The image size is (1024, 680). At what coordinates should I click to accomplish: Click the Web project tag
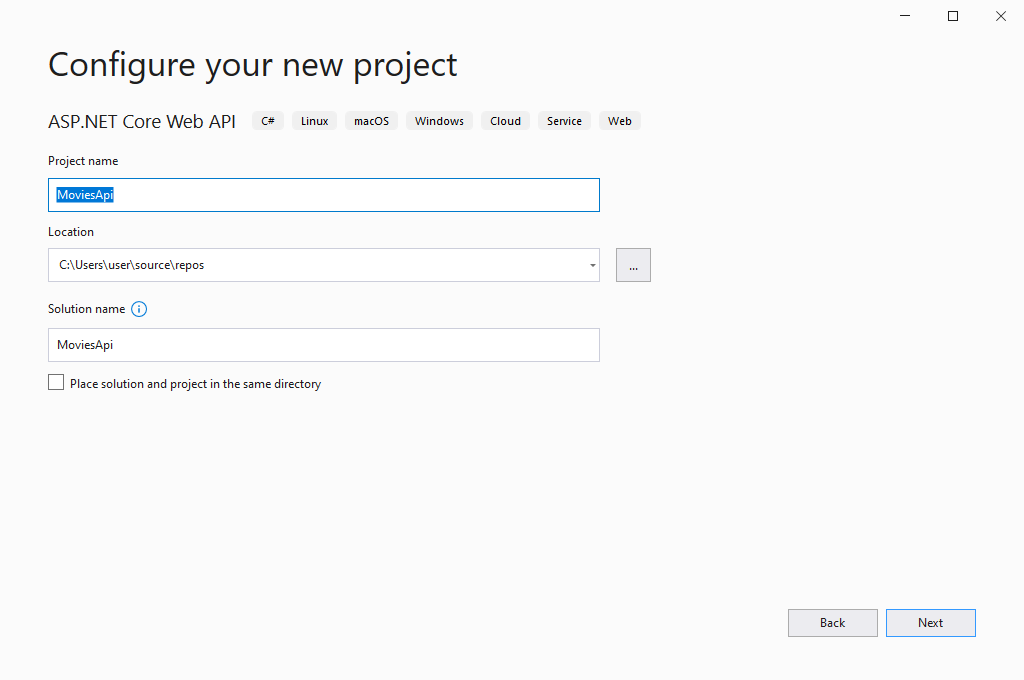[x=619, y=120]
